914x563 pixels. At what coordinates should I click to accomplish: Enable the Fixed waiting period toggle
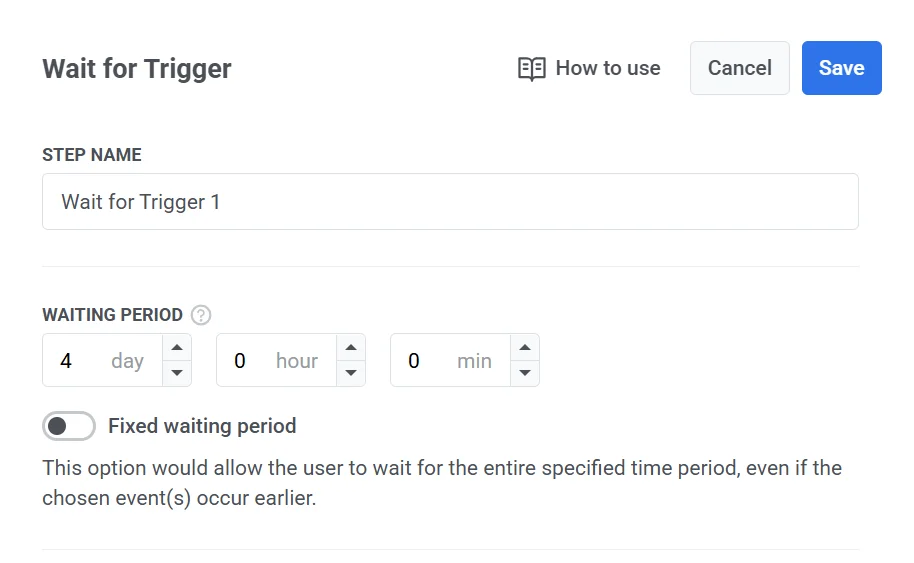(x=69, y=426)
